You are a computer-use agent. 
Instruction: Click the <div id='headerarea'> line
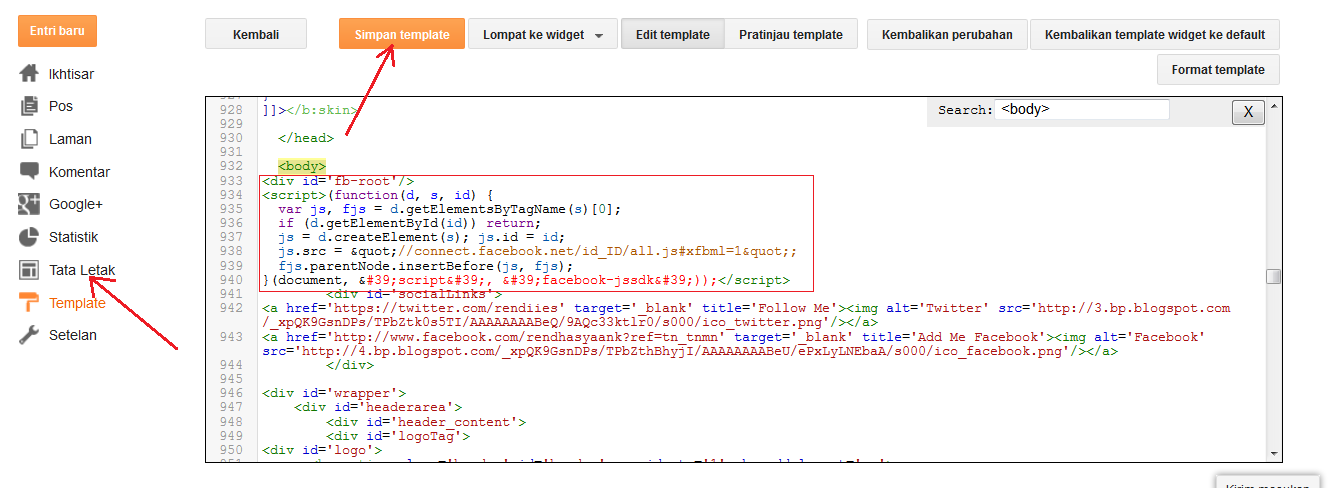point(378,407)
